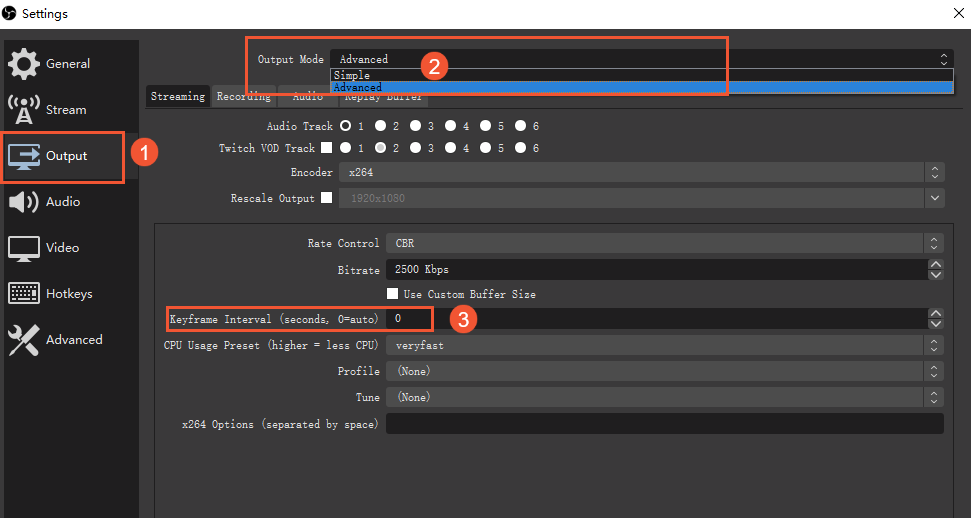Select Twitch VOD Track 4 radio button
Viewport: 971px width, 518px height.
(x=451, y=147)
